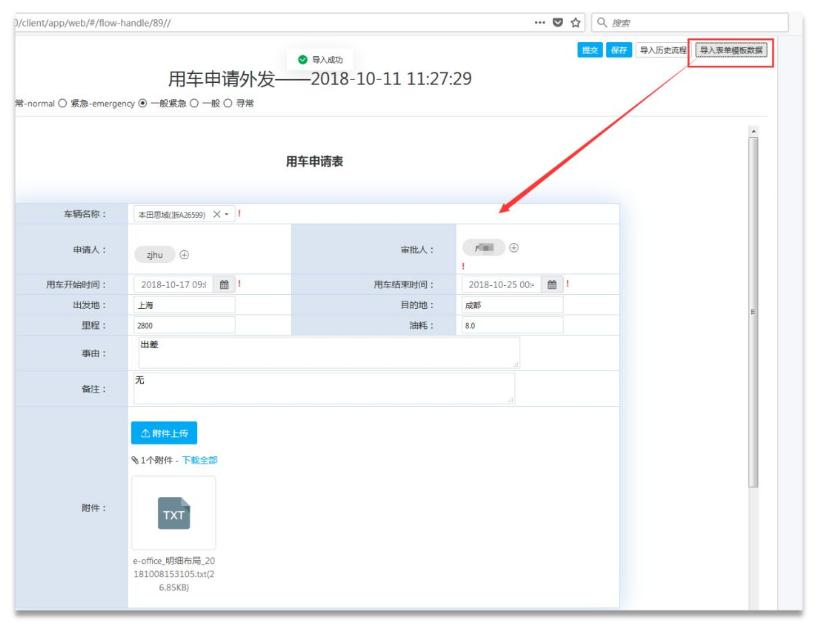Open the vehicle name dropdown arrow

tap(225, 213)
